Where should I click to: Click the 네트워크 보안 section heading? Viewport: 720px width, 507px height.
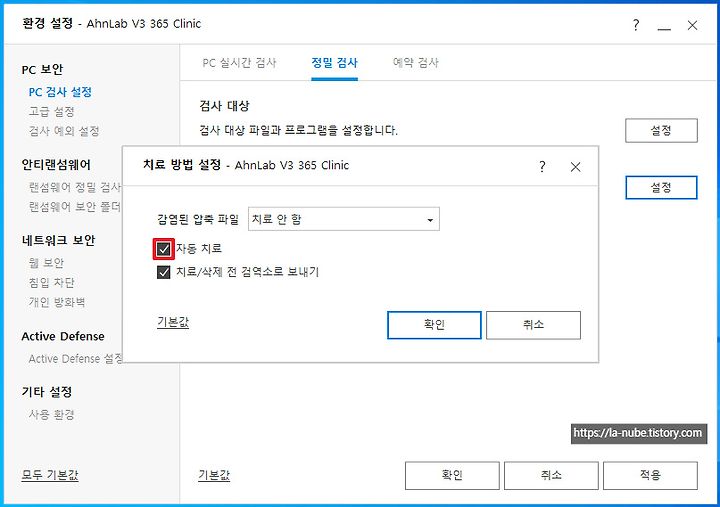click(58, 240)
